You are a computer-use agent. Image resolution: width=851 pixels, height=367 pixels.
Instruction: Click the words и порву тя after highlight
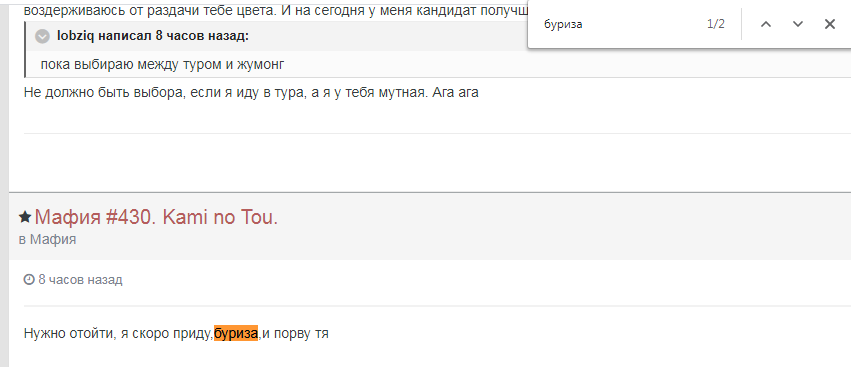click(295, 333)
